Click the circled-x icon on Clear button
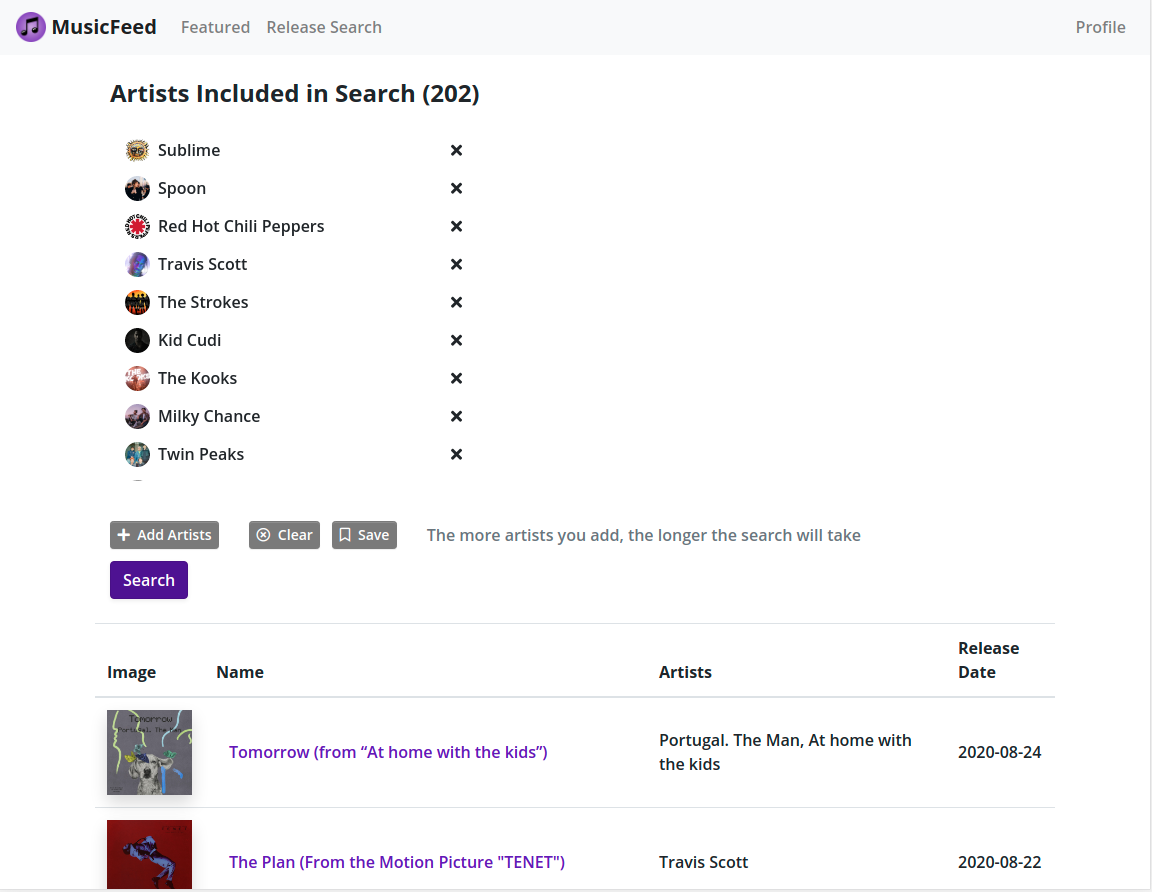1152x892 pixels. [x=263, y=535]
